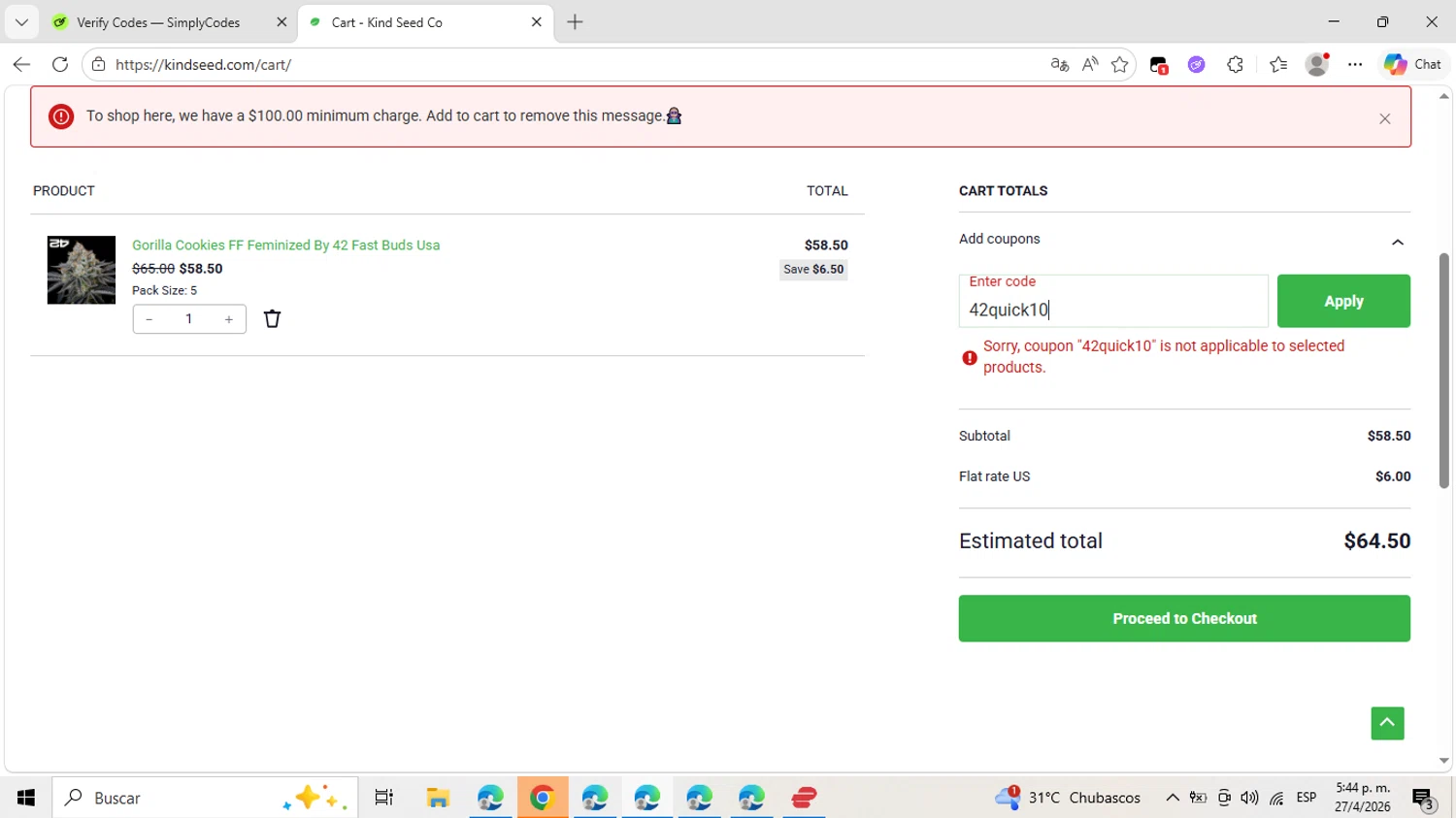Open the Extensions puzzle icon
Screen dimensions: 1456x818
coord(1235,65)
